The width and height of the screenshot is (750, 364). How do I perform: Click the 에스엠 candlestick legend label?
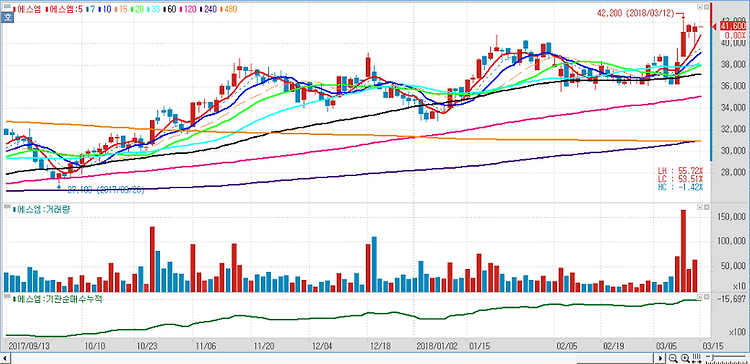coord(27,9)
